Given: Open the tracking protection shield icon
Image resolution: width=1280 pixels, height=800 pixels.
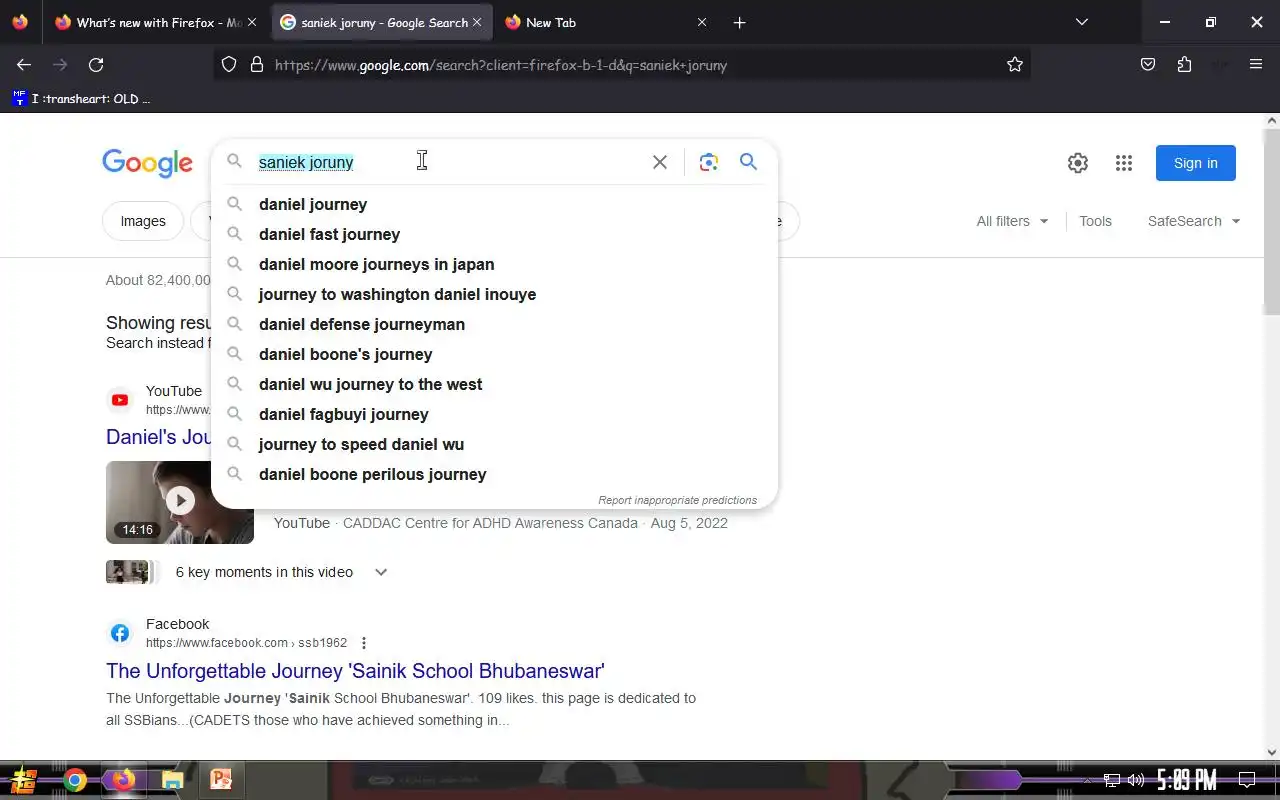Looking at the screenshot, I should (229, 65).
